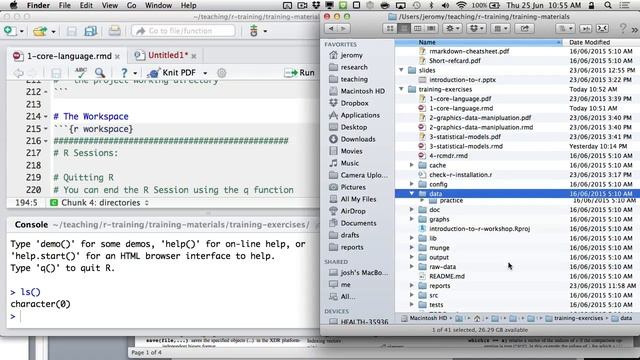Open the View menu

(110, 5)
